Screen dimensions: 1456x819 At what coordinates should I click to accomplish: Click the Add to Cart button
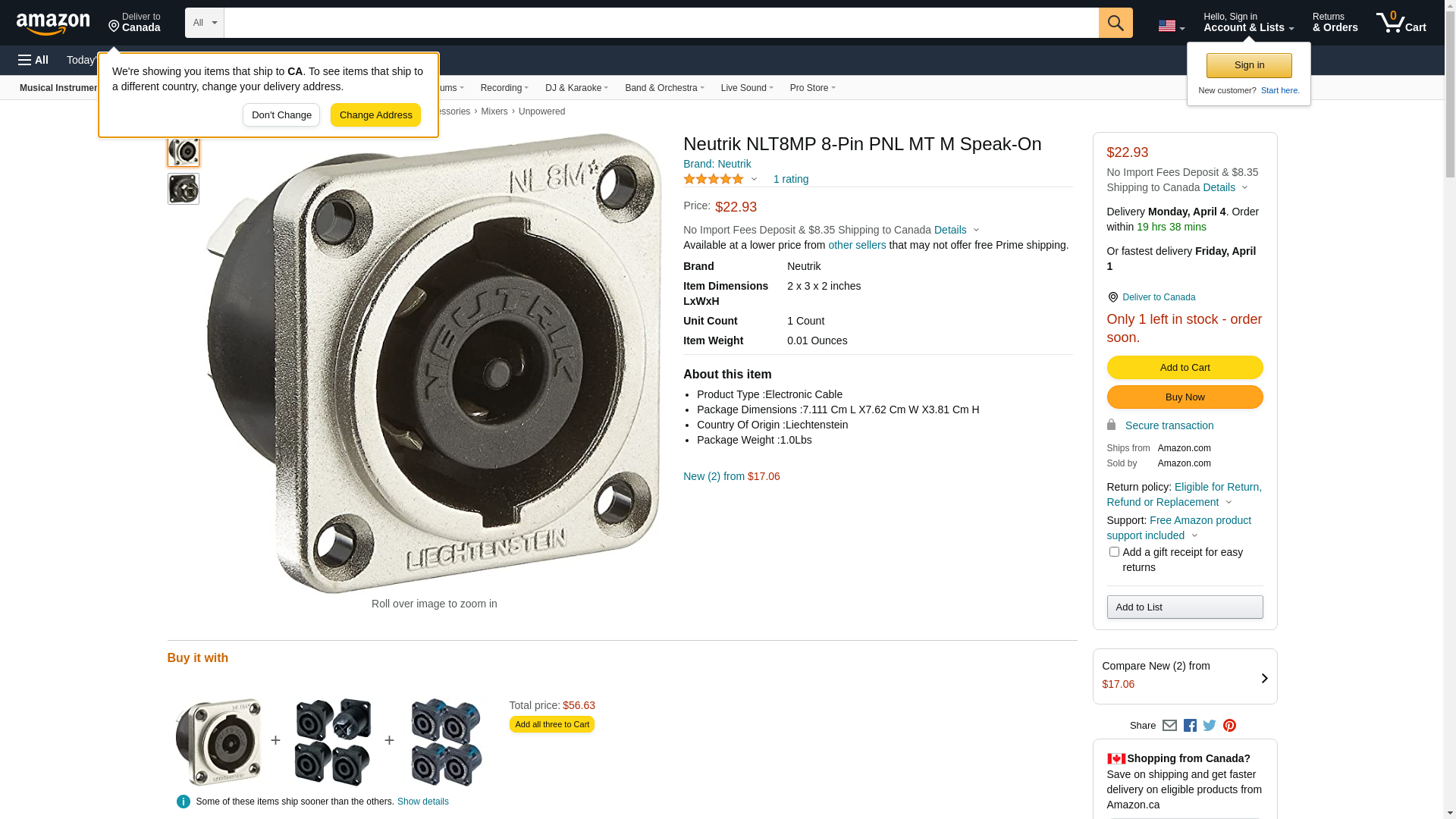[x=1185, y=368]
